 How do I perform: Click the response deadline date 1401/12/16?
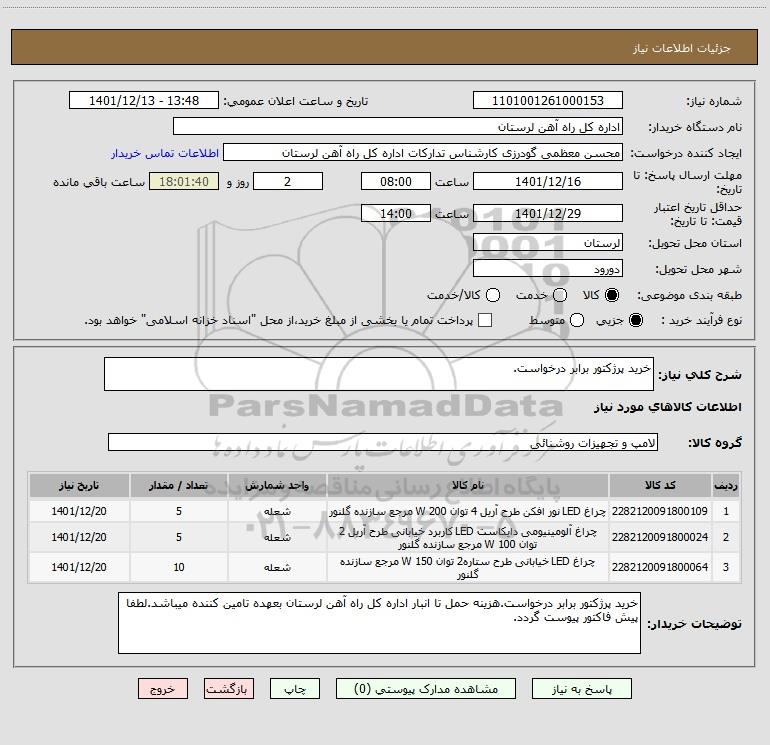pos(548,181)
